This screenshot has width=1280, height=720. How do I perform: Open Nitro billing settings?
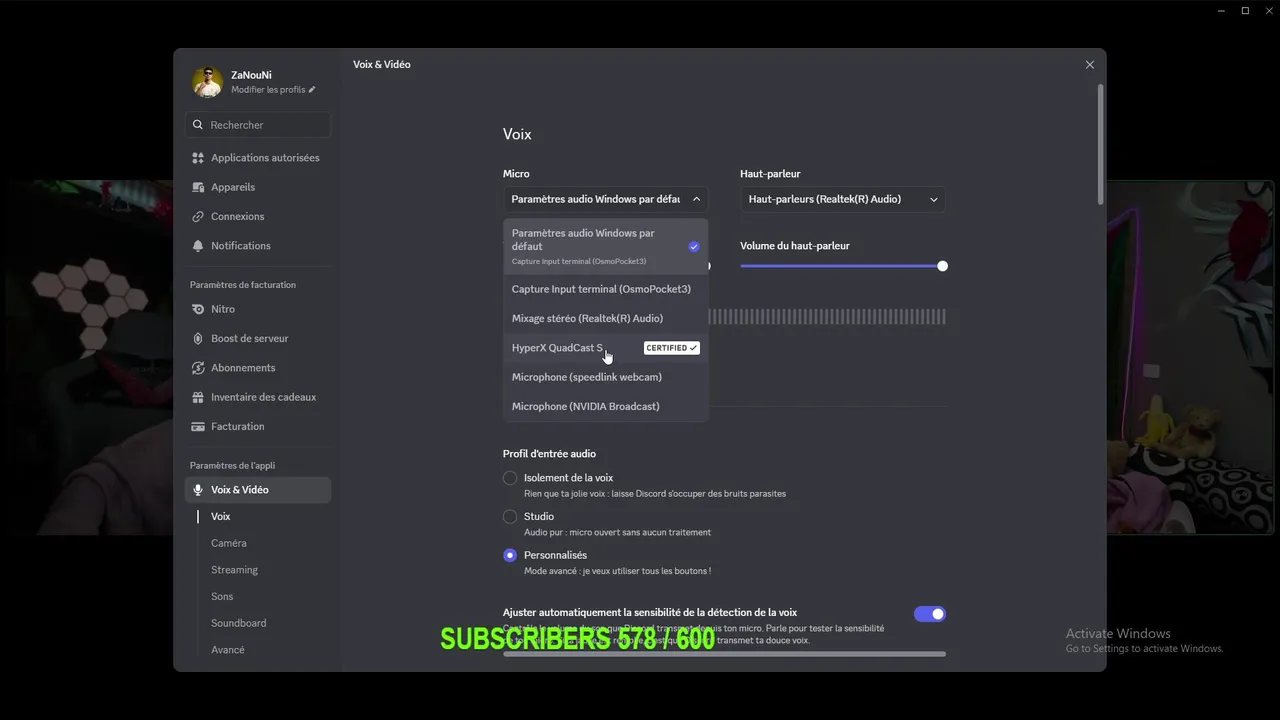[x=258, y=309]
